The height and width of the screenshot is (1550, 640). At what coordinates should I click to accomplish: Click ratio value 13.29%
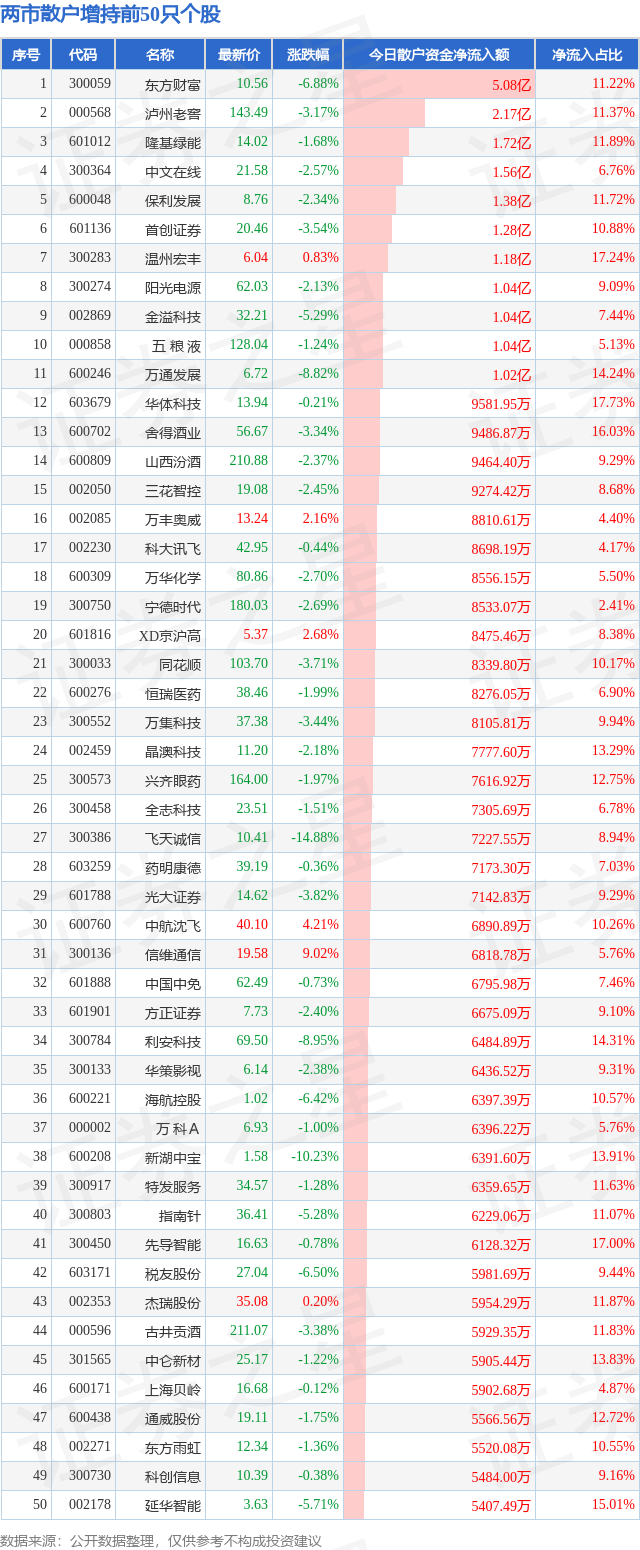[614, 751]
